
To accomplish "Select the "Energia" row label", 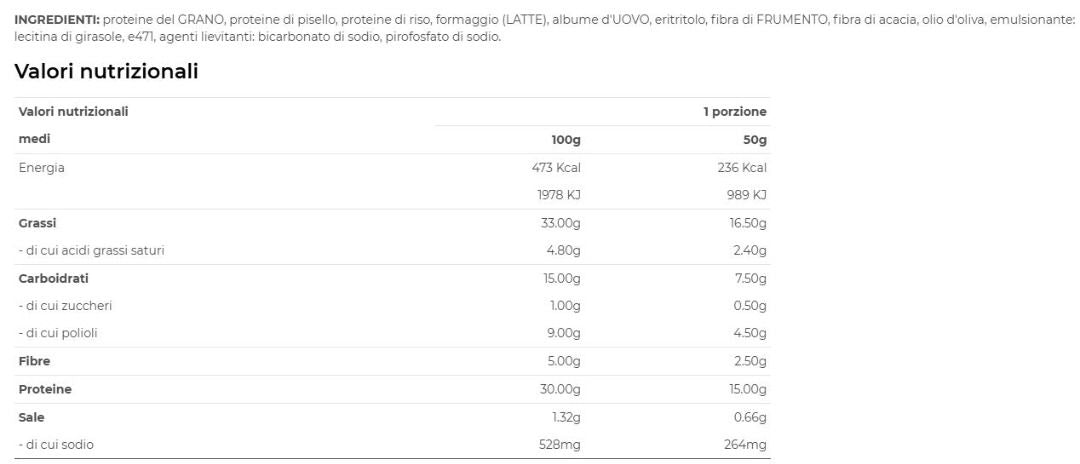I will (x=42, y=168).
